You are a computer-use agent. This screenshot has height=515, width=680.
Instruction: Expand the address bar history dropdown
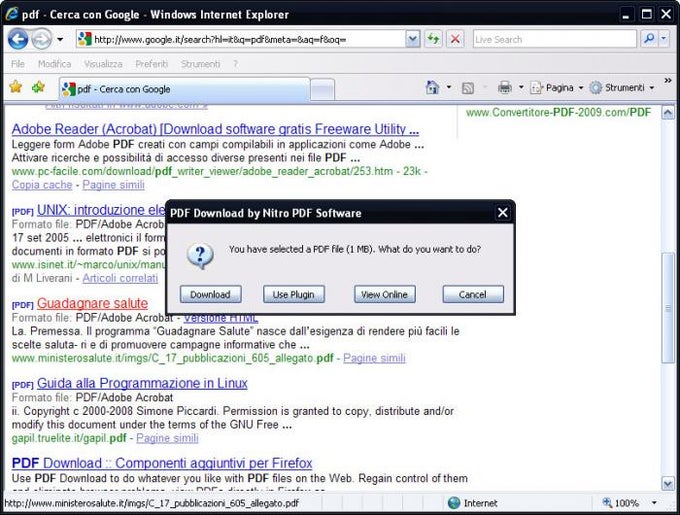coord(412,39)
